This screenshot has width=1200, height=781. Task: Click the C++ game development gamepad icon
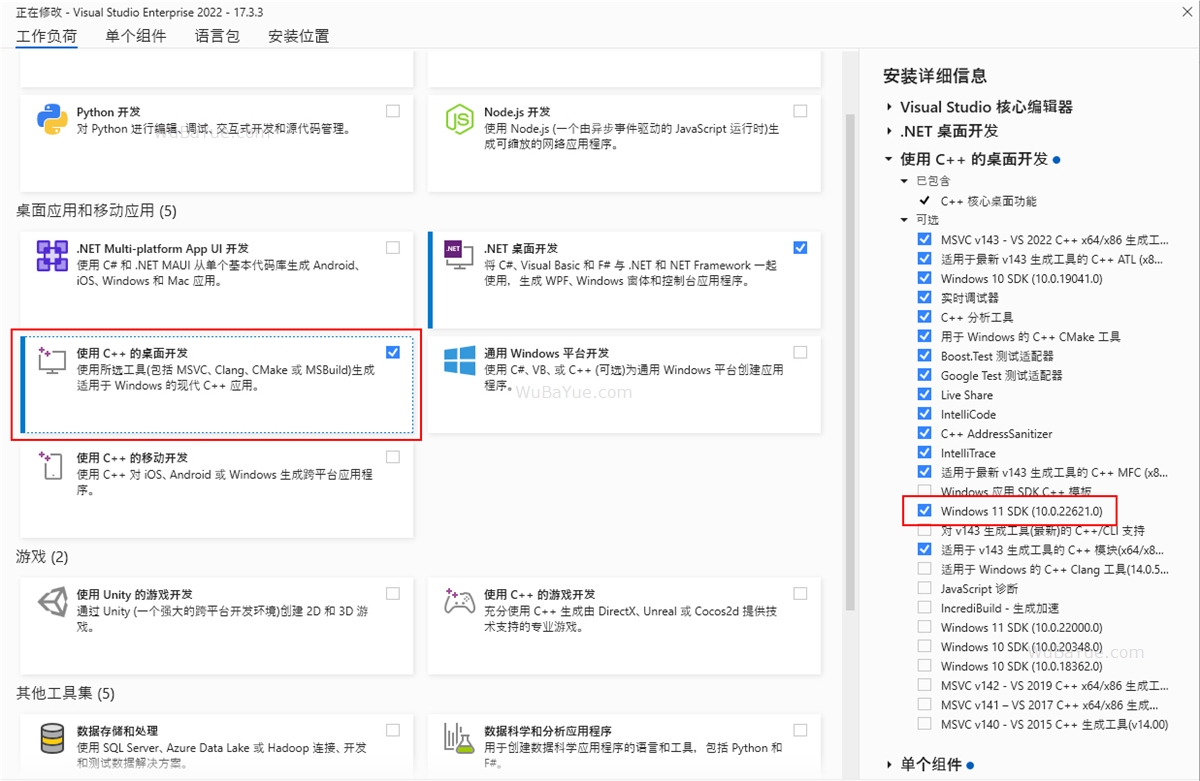459,602
